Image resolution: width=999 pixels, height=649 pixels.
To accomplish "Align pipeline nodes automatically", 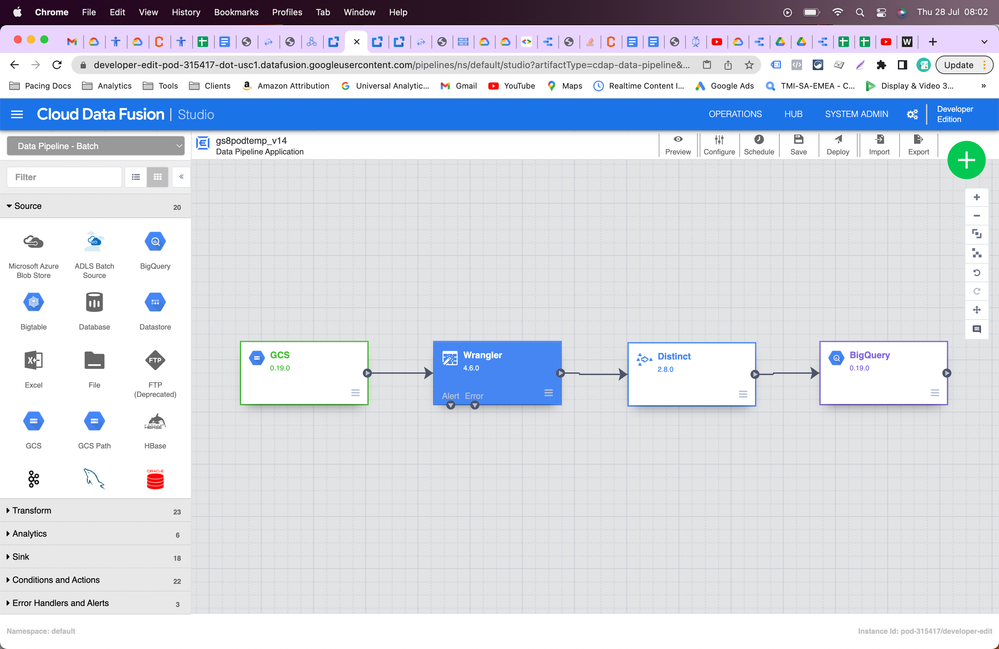I will (976, 253).
